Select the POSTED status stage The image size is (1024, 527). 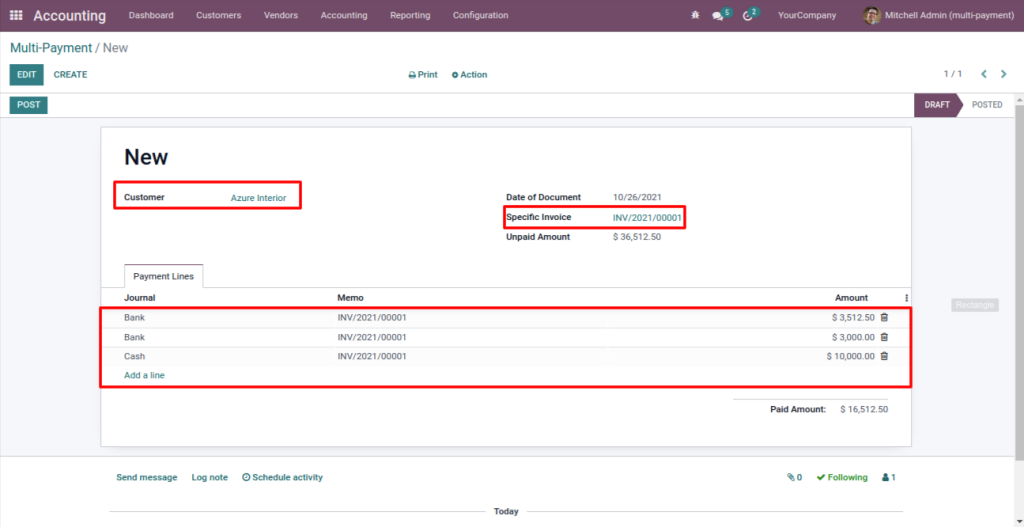[x=987, y=104]
